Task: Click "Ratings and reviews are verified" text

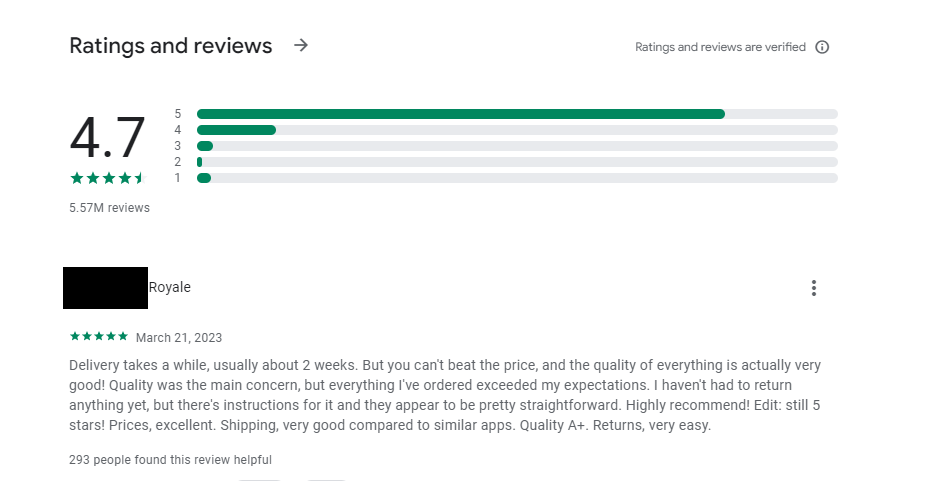Action: tap(720, 47)
